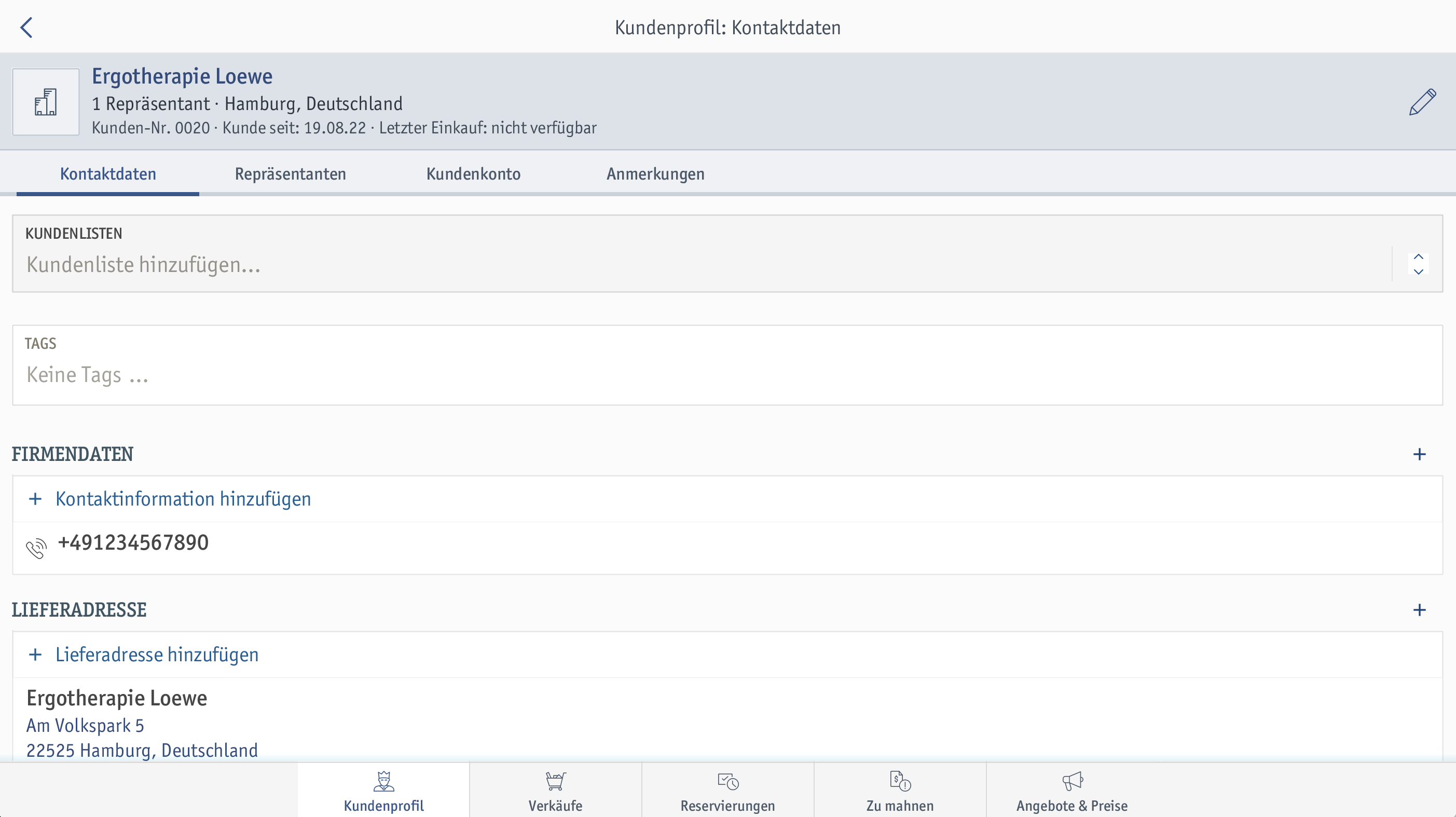Click Ergotherapie Loewe in delivery address
Screen dimensions: 1456x817
pos(117,699)
